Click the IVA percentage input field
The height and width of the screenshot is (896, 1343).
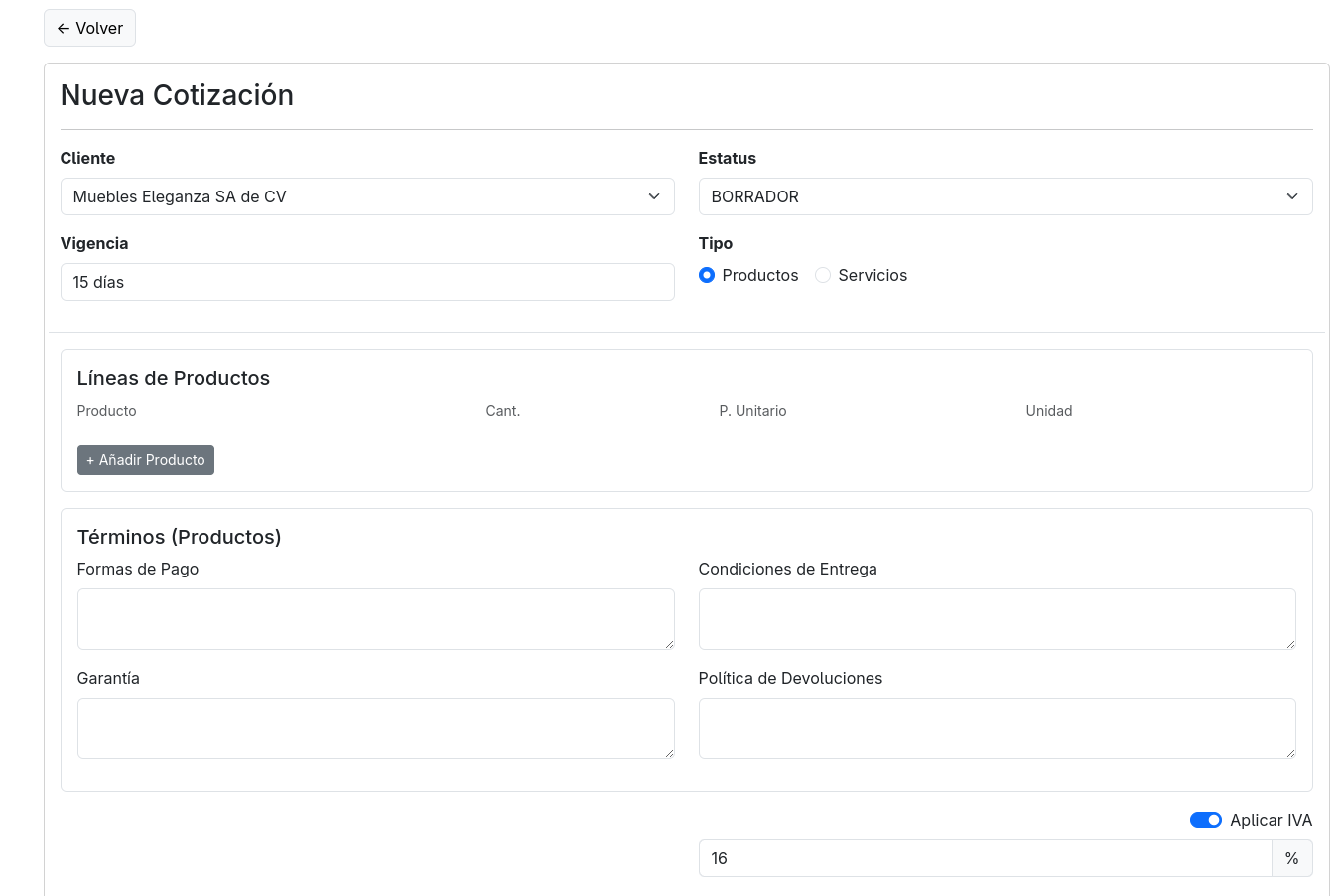coord(985,858)
